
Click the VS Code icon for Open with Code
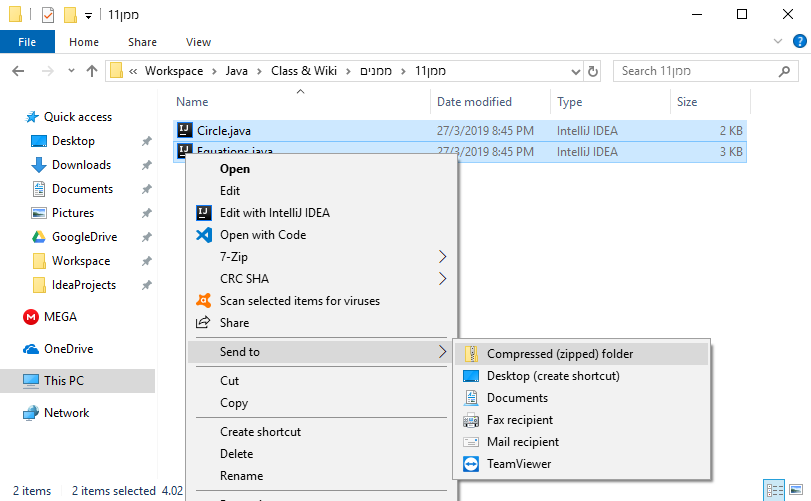pyautogui.click(x=203, y=235)
